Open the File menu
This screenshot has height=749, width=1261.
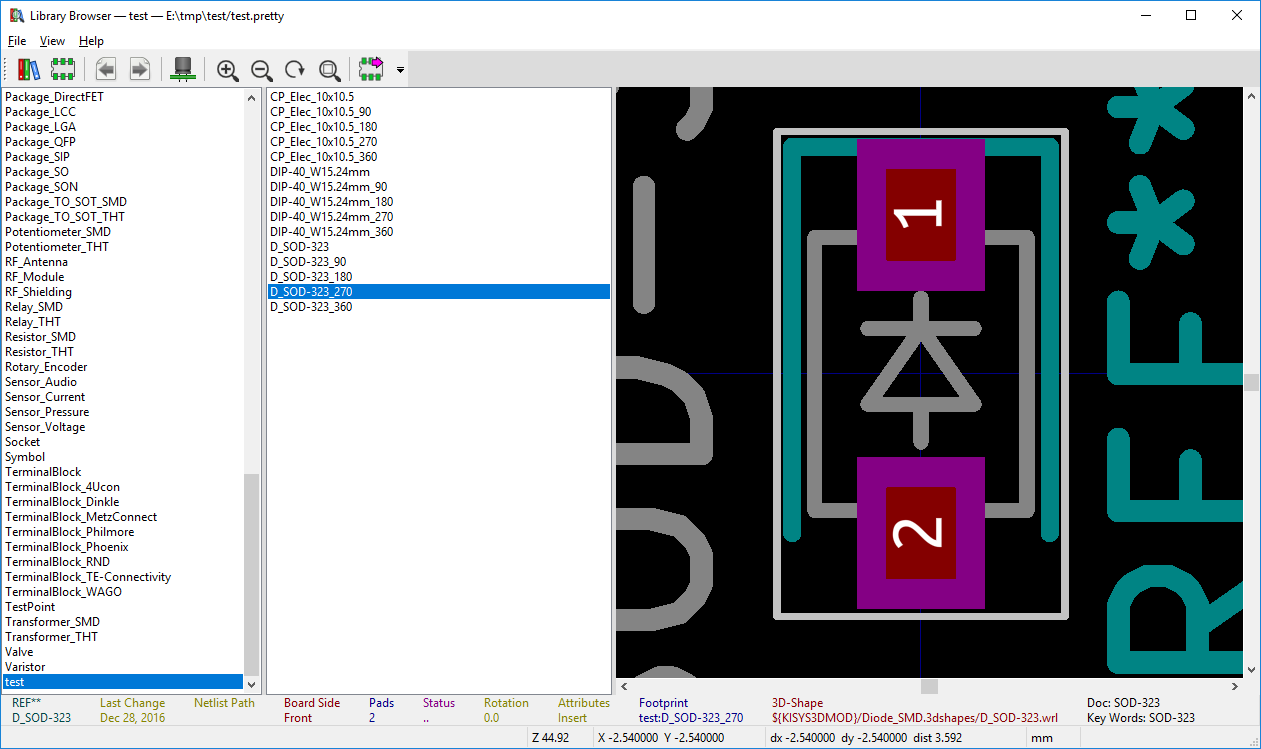click(17, 41)
